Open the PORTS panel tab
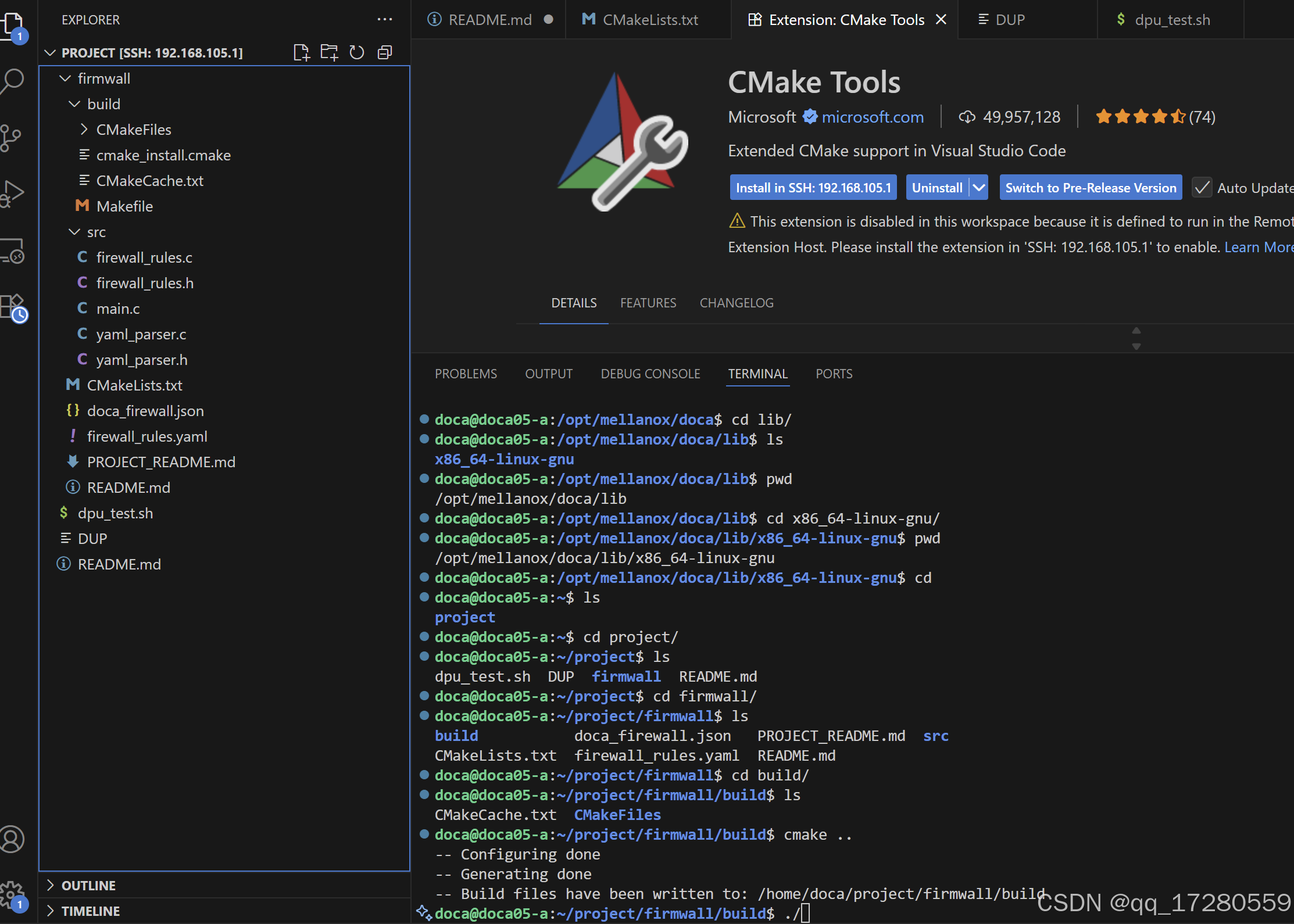Viewport: 1294px width, 924px height. pyautogui.click(x=834, y=374)
